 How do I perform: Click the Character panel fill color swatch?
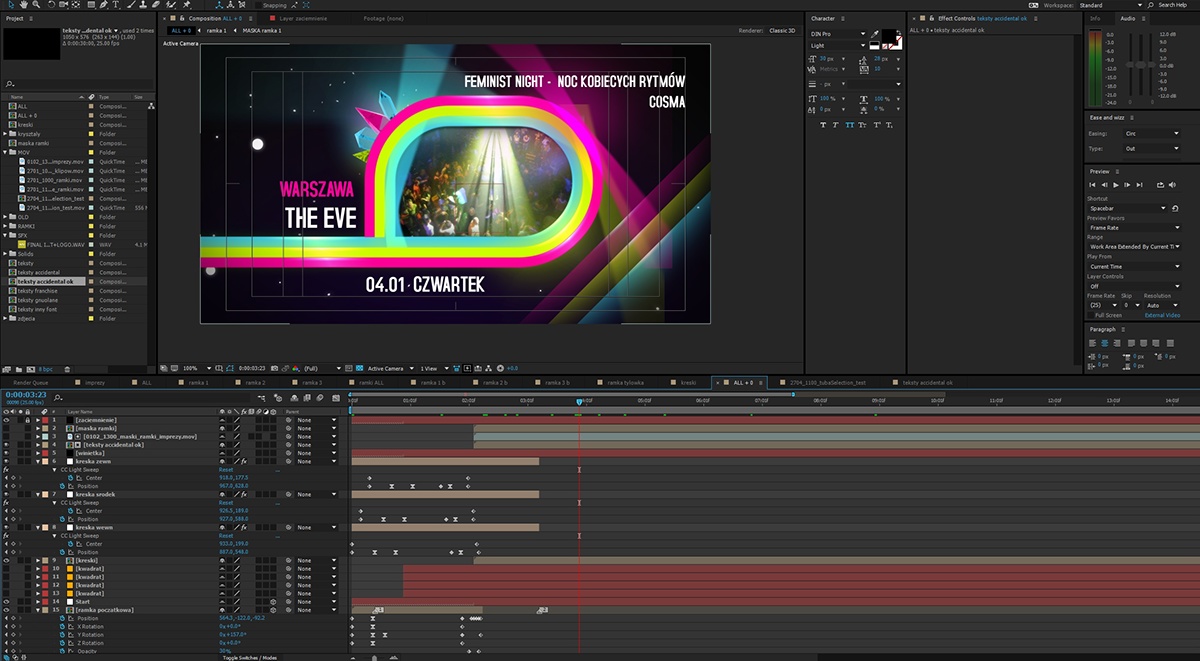click(x=889, y=37)
